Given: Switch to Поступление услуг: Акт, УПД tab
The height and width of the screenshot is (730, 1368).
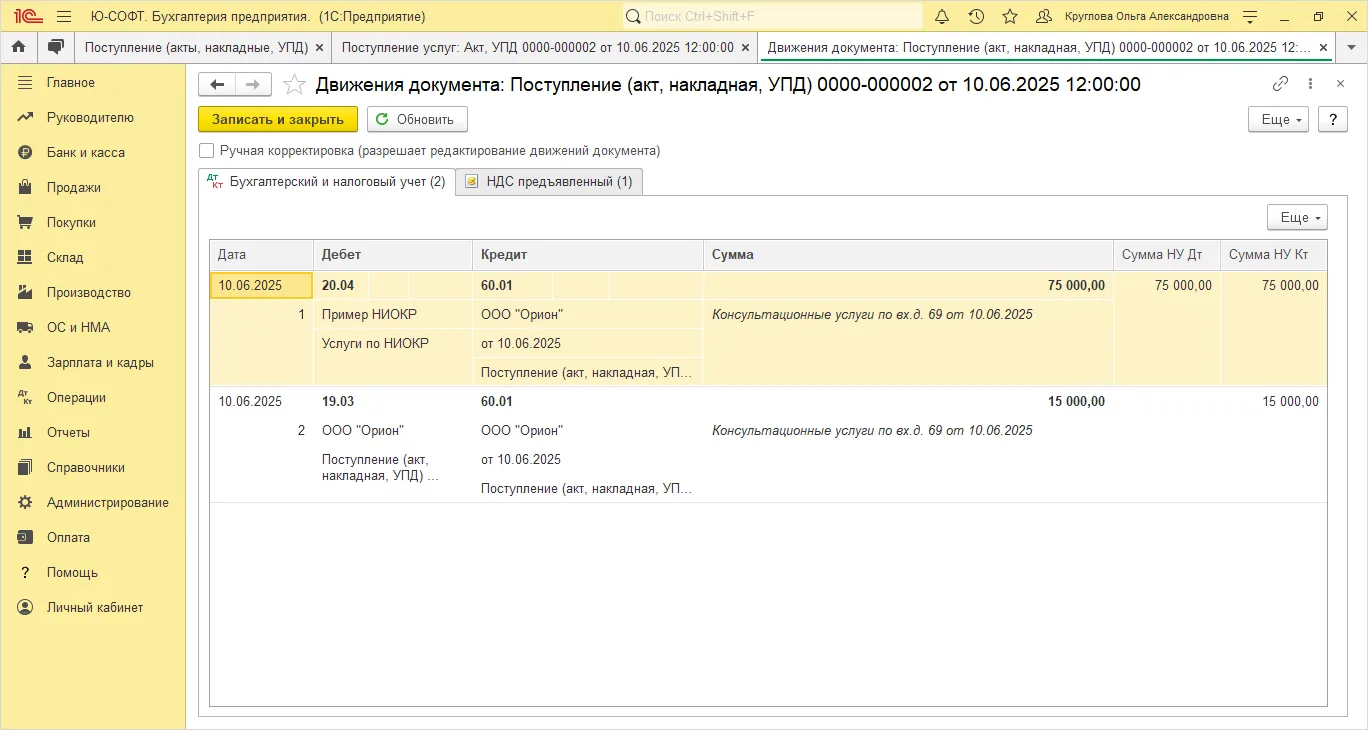Looking at the screenshot, I should 538,47.
